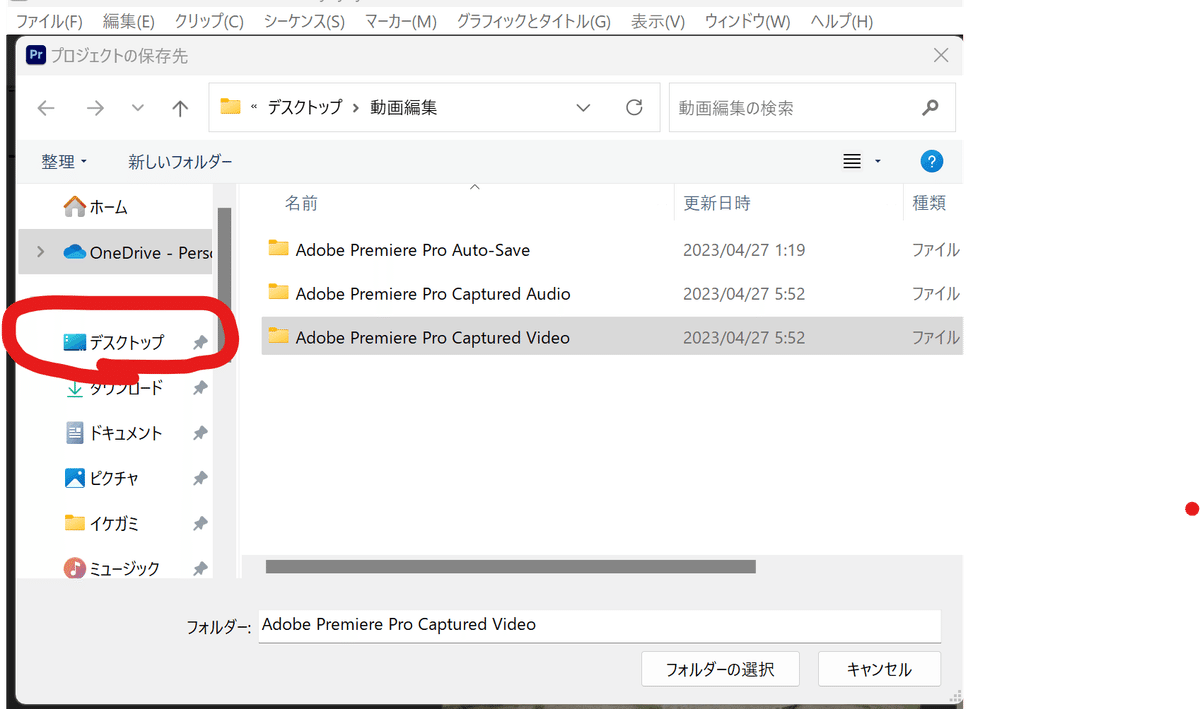Expand the OneDrive tree node
This screenshot has height=709, width=1200.
[40, 252]
